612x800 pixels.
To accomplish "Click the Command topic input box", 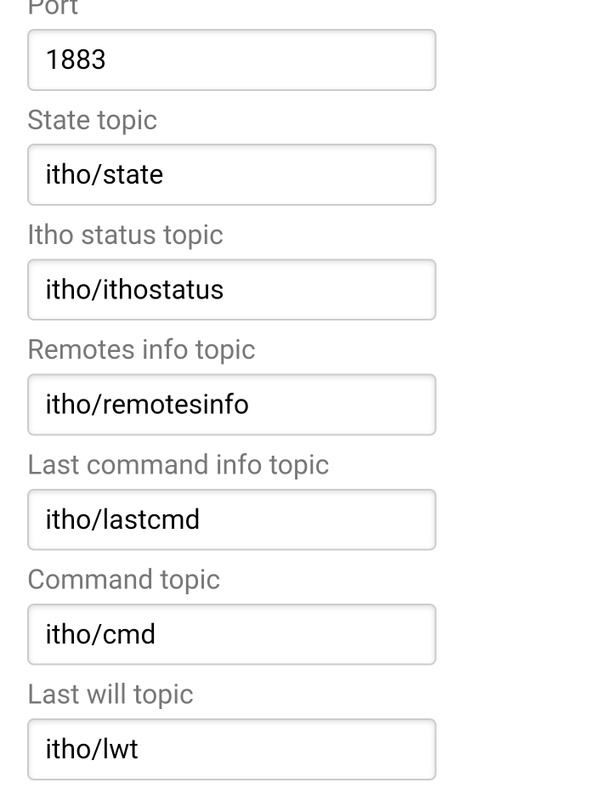I will pyautogui.click(x=231, y=635).
